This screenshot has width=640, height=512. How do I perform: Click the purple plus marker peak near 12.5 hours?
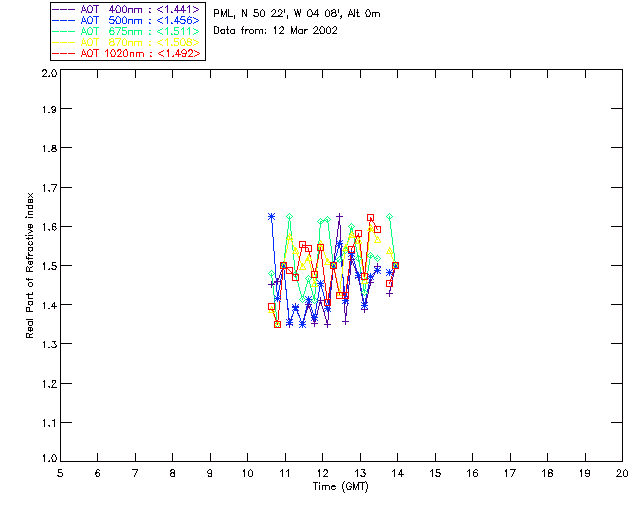(339, 216)
